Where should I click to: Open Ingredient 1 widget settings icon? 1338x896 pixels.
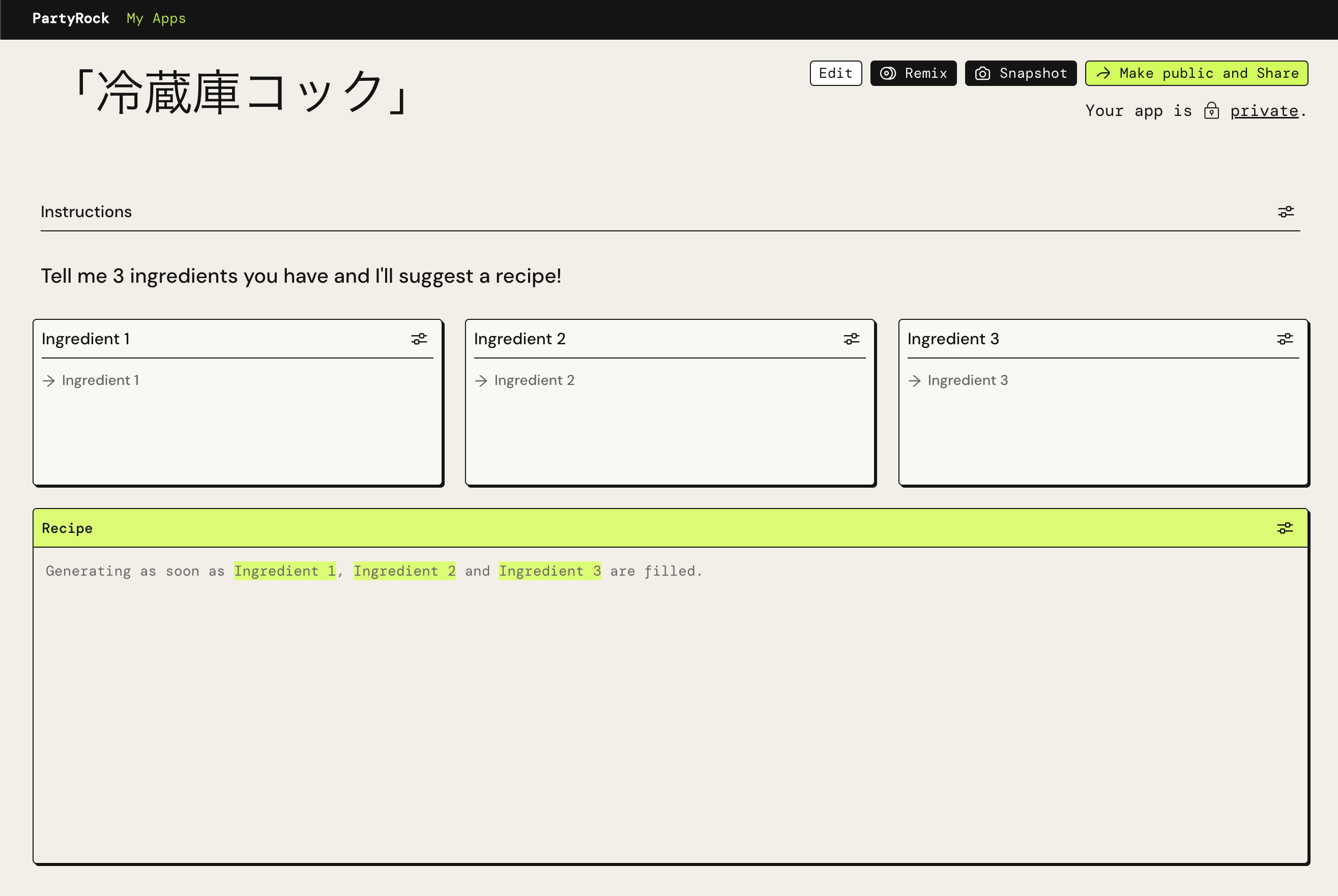[419, 339]
